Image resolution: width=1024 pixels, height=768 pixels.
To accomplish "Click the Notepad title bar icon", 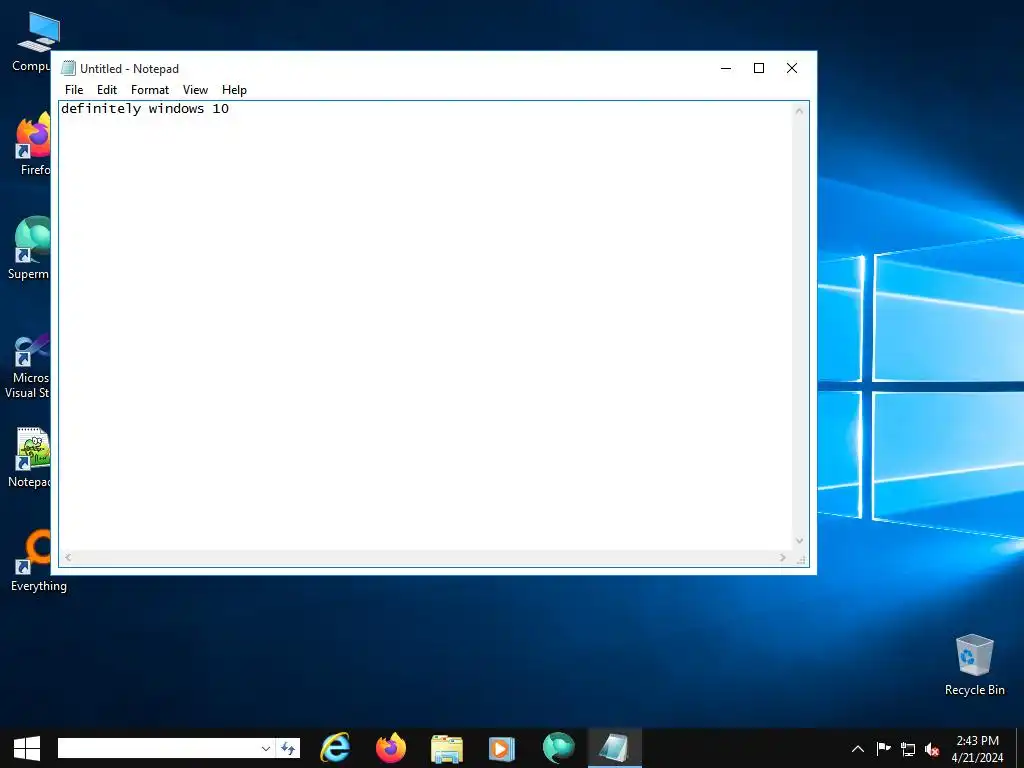I will [x=69, y=68].
